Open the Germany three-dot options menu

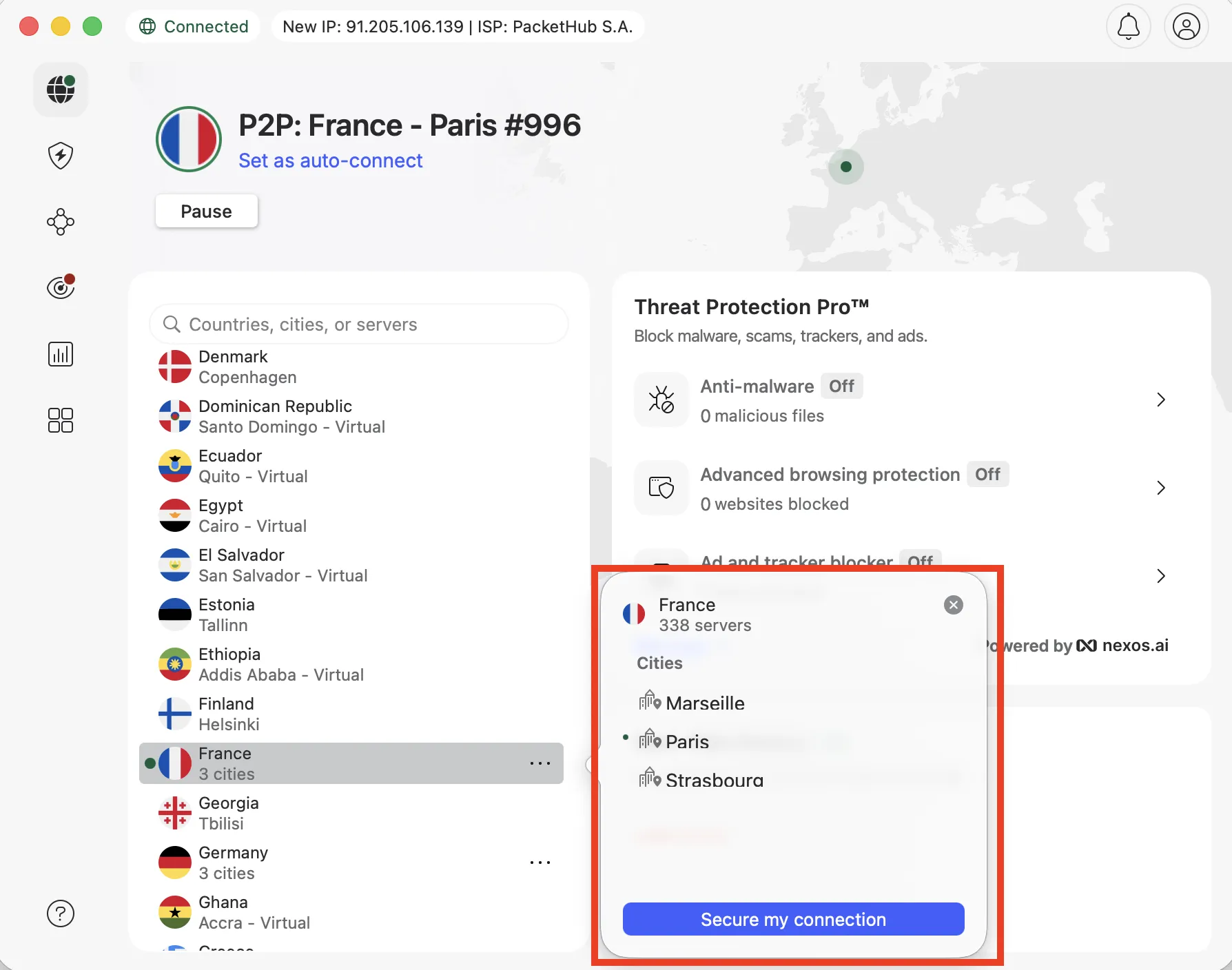point(540,863)
